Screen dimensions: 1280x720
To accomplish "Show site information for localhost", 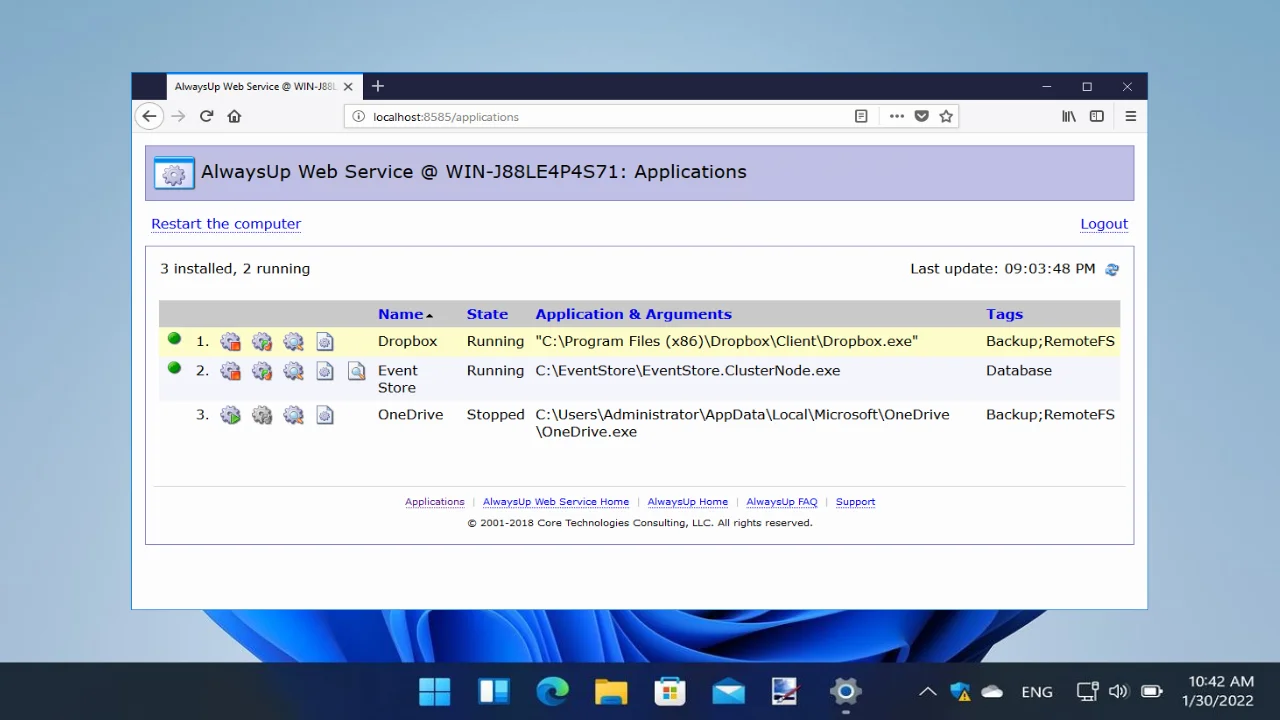I will 359,116.
